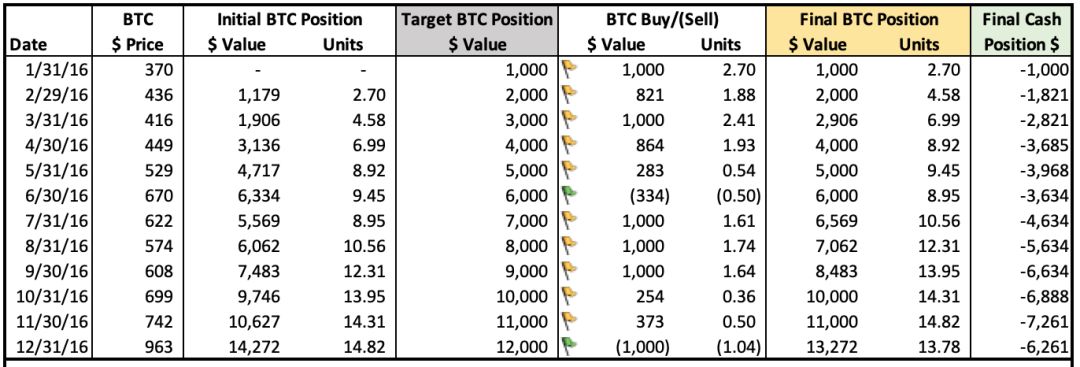Image resolution: width=1080 pixels, height=367 pixels.
Task: Click the yellow flag icon in 1/31/16 row
Action: tap(569, 69)
